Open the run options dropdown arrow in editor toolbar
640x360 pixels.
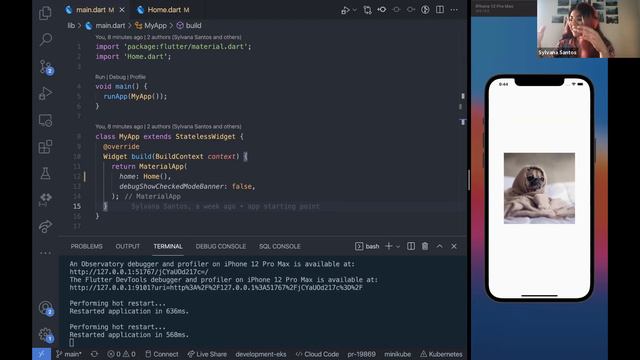354,10
